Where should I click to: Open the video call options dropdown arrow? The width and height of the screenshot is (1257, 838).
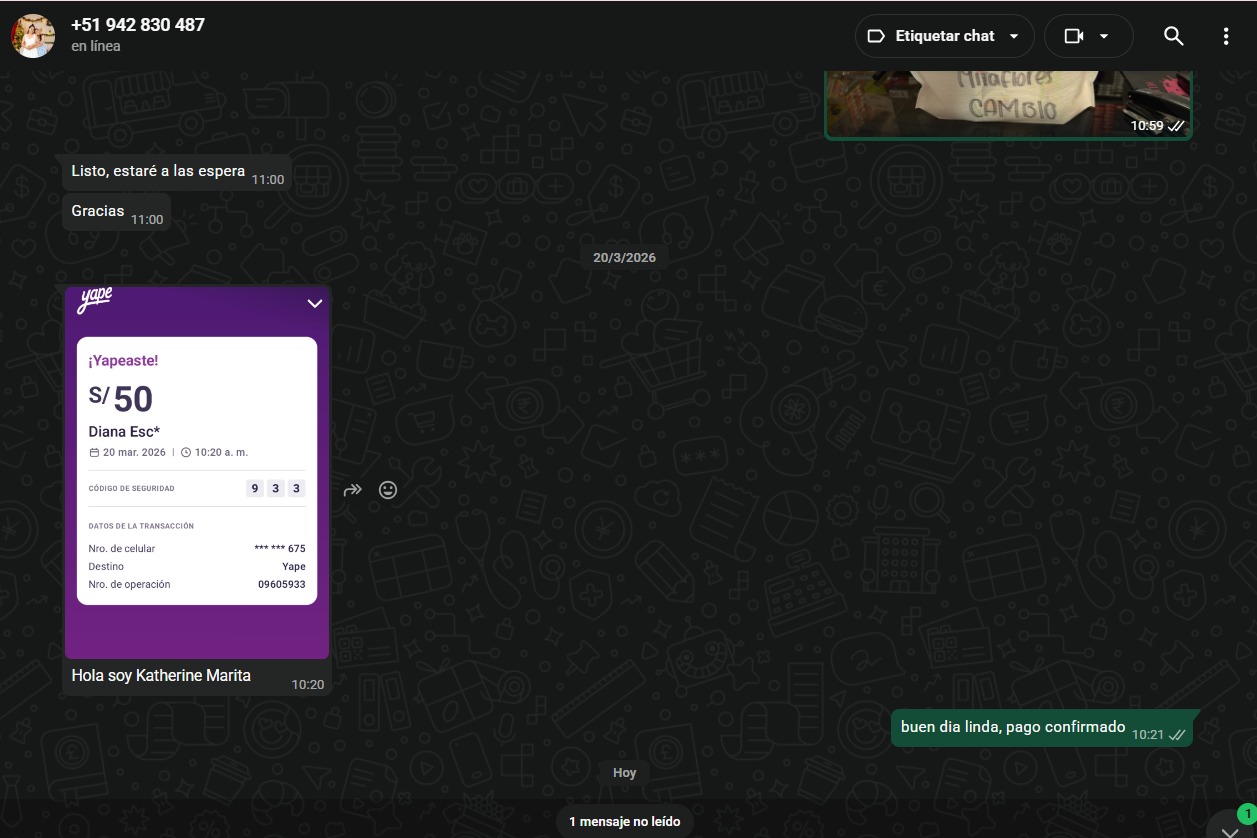(x=1104, y=36)
